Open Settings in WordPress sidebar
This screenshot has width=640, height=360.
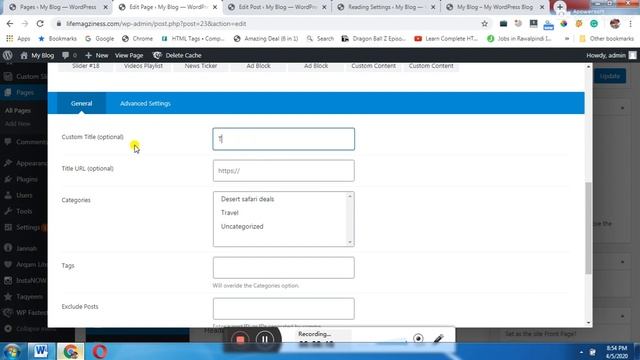pos(24,227)
